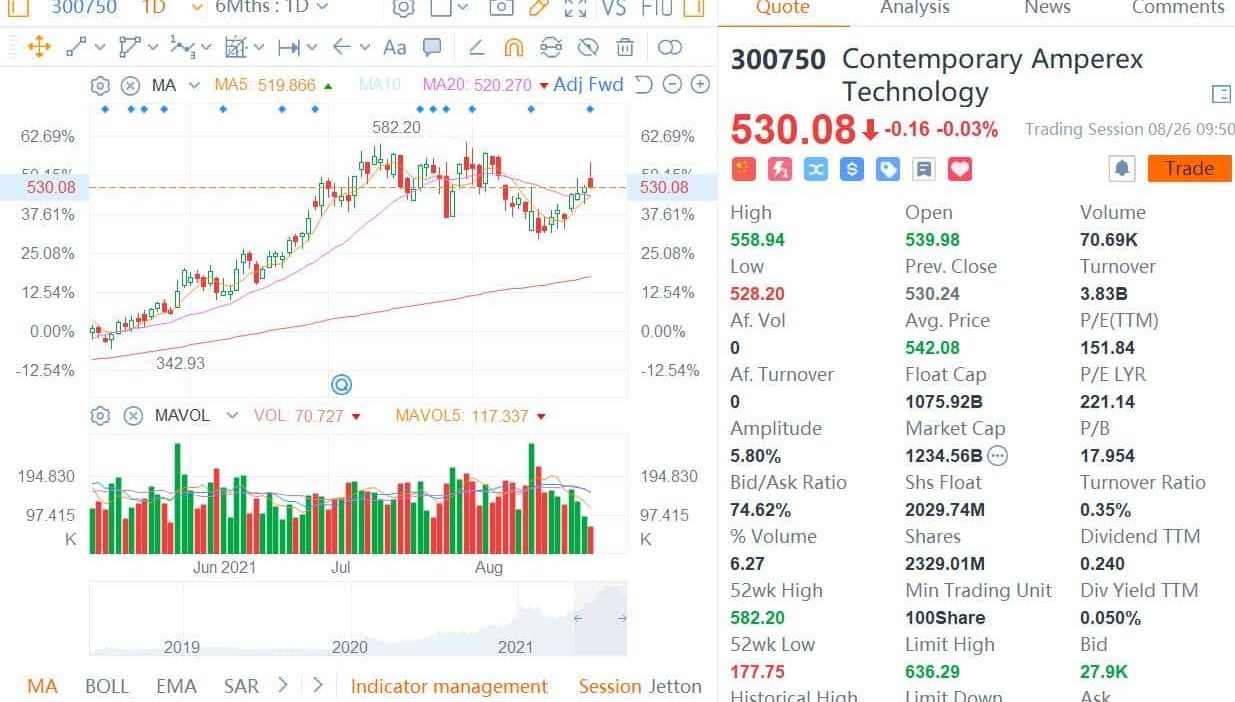Image resolution: width=1235 pixels, height=702 pixels.
Task: Click the blue Q marker on chart
Action: (x=342, y=384)
